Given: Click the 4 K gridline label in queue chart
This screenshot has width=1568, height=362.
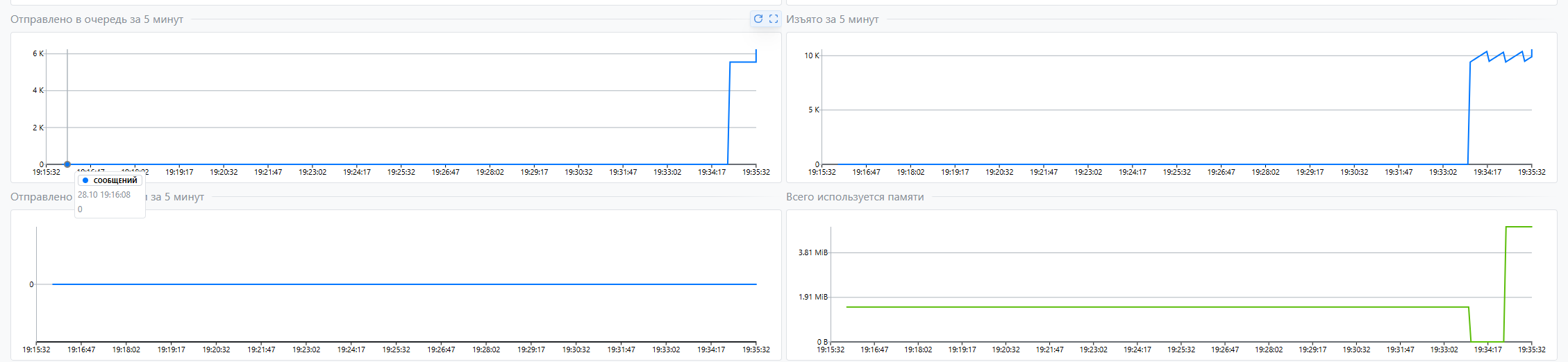Looking at the screenshot, I should coord(37,90).
